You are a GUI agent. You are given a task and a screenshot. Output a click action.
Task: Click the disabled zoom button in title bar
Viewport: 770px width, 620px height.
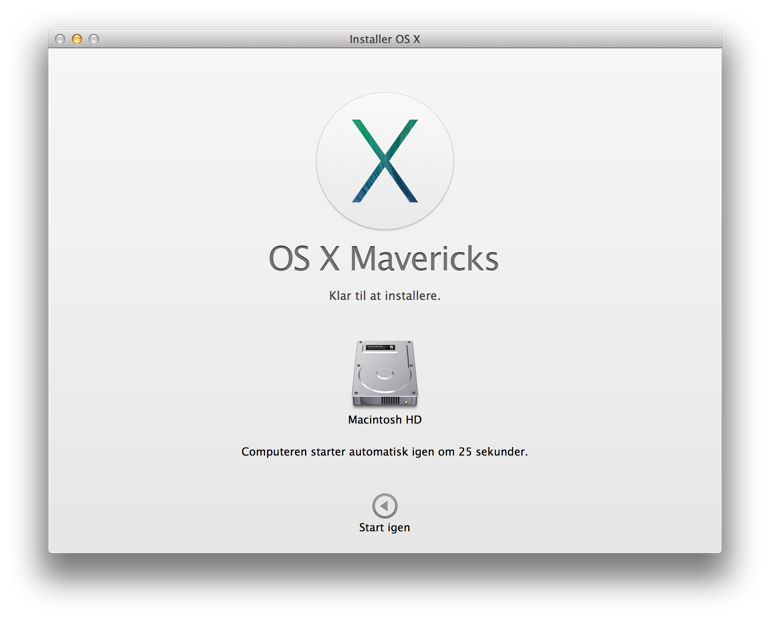point(93,39)
